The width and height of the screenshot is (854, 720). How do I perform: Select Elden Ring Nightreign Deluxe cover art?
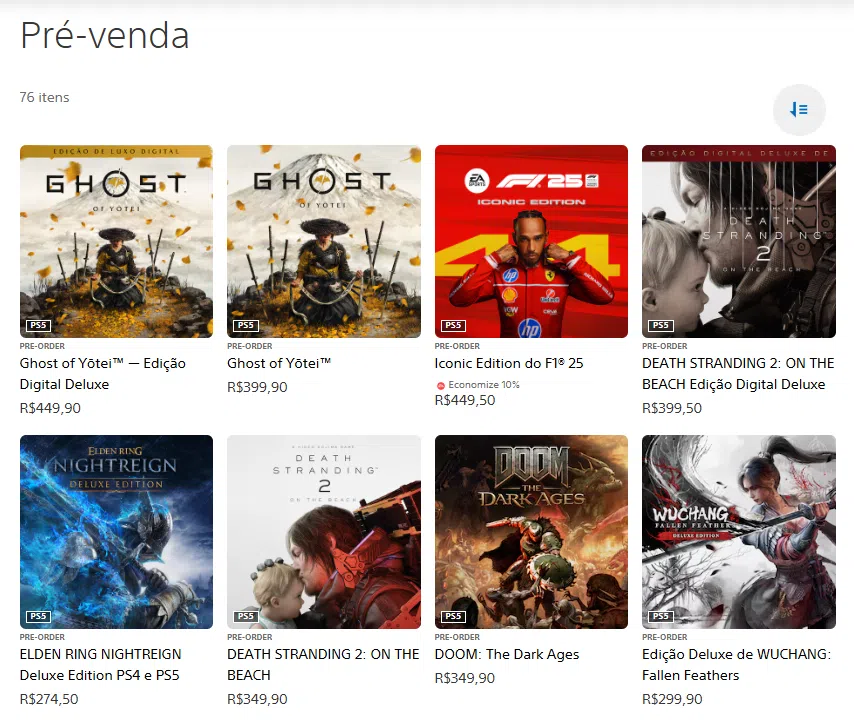click(116, 532)
